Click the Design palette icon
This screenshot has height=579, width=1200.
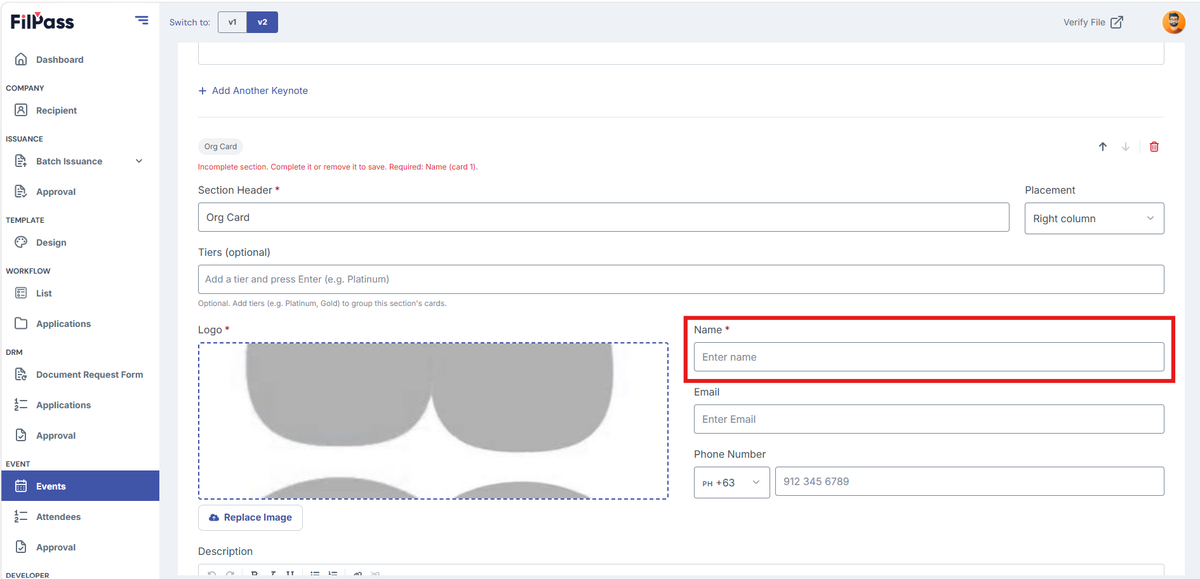click(x=21, y=242)
